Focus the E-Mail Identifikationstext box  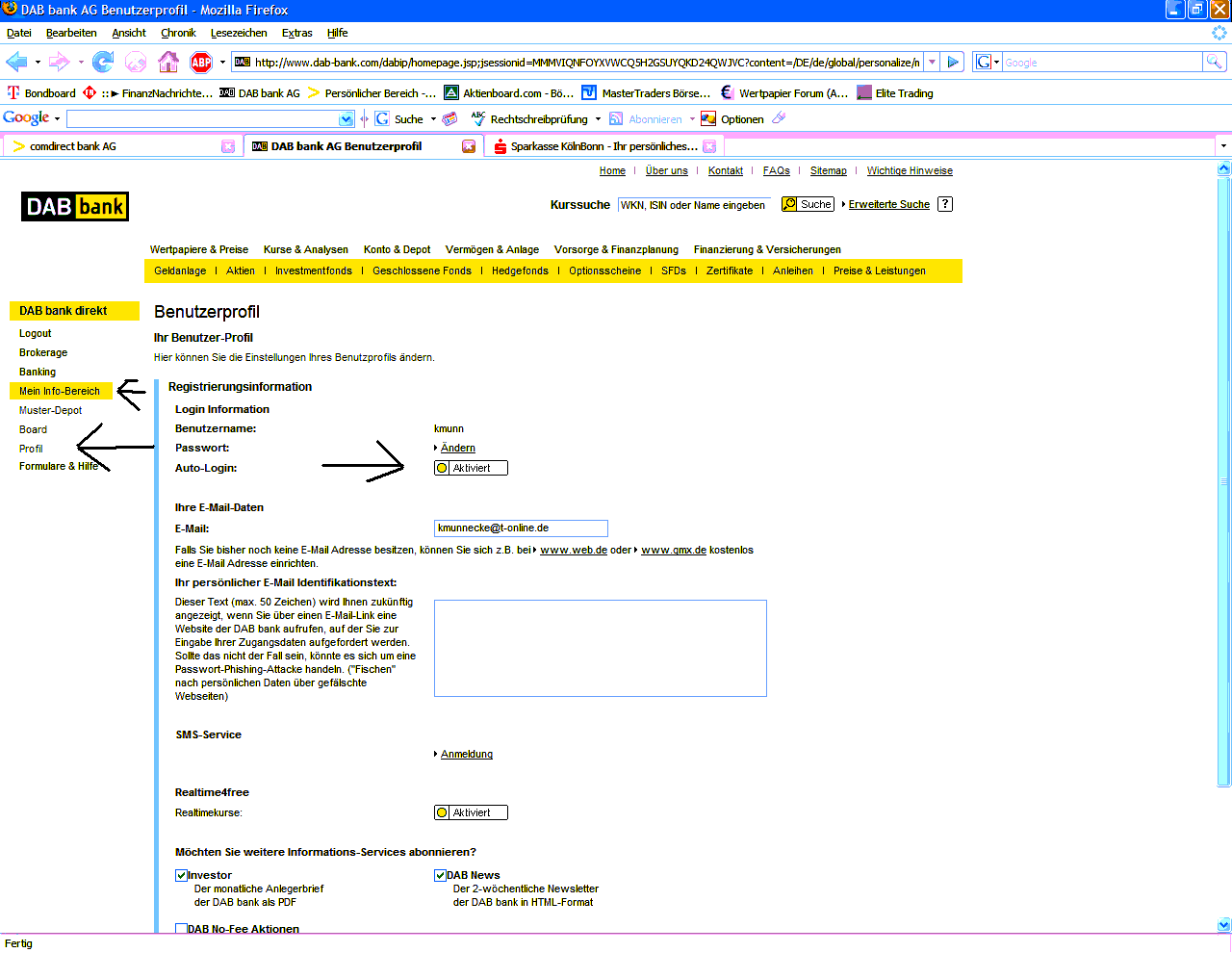point(601,648)
